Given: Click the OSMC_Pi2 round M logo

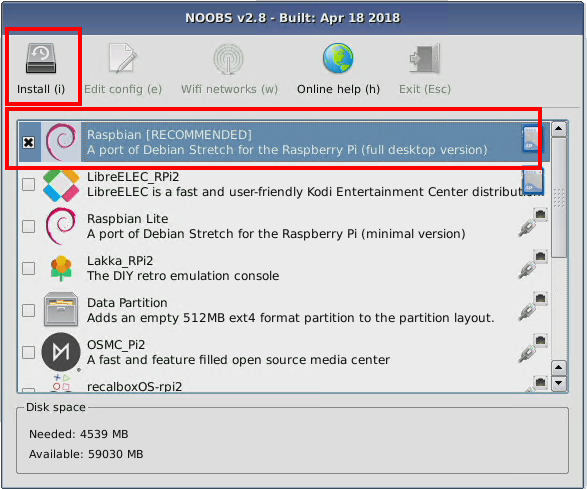Looking at the screenshot, I should point(61,352).
